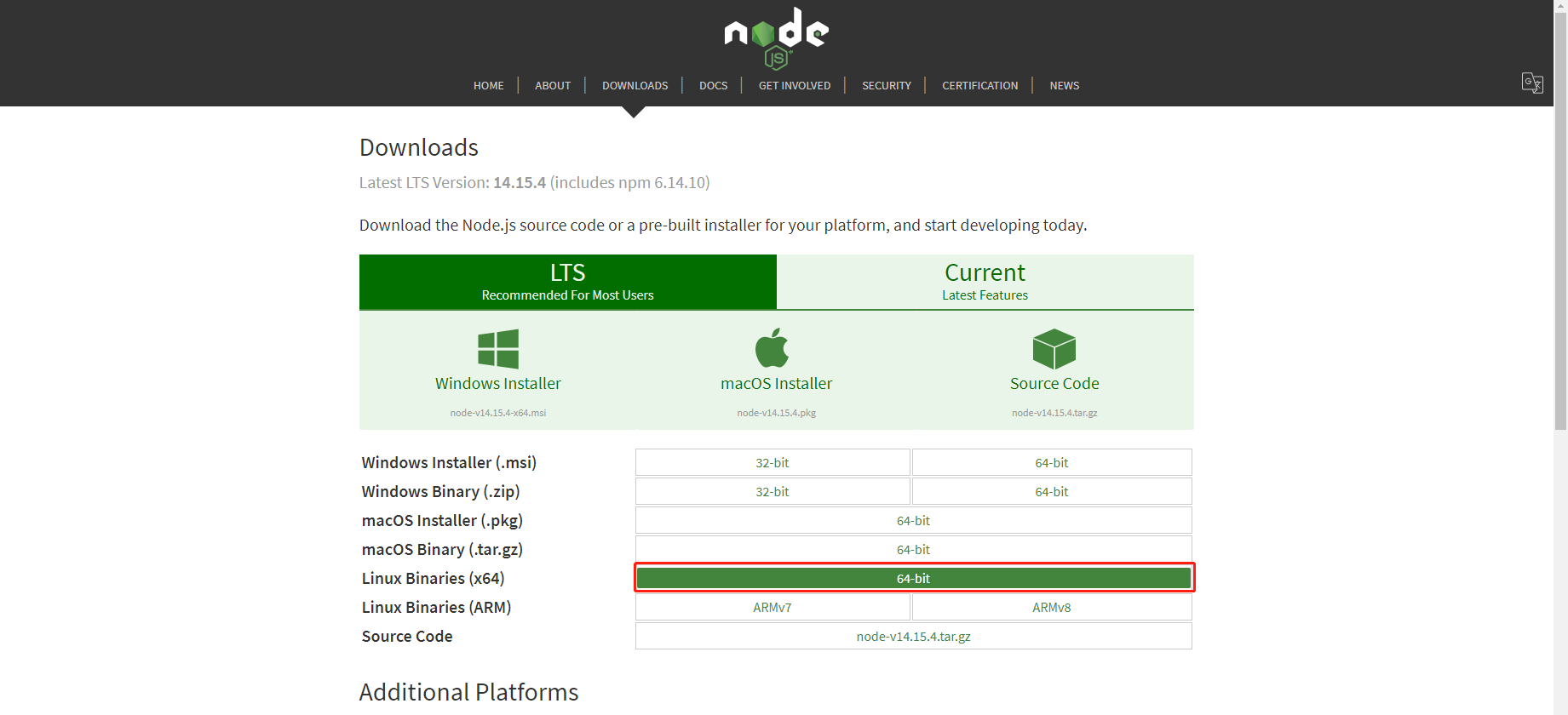The width and height of the screenshot is (1568, 715).
Task: Download Linux Binaries (x64) 64-bit
Action: (914, 578)
